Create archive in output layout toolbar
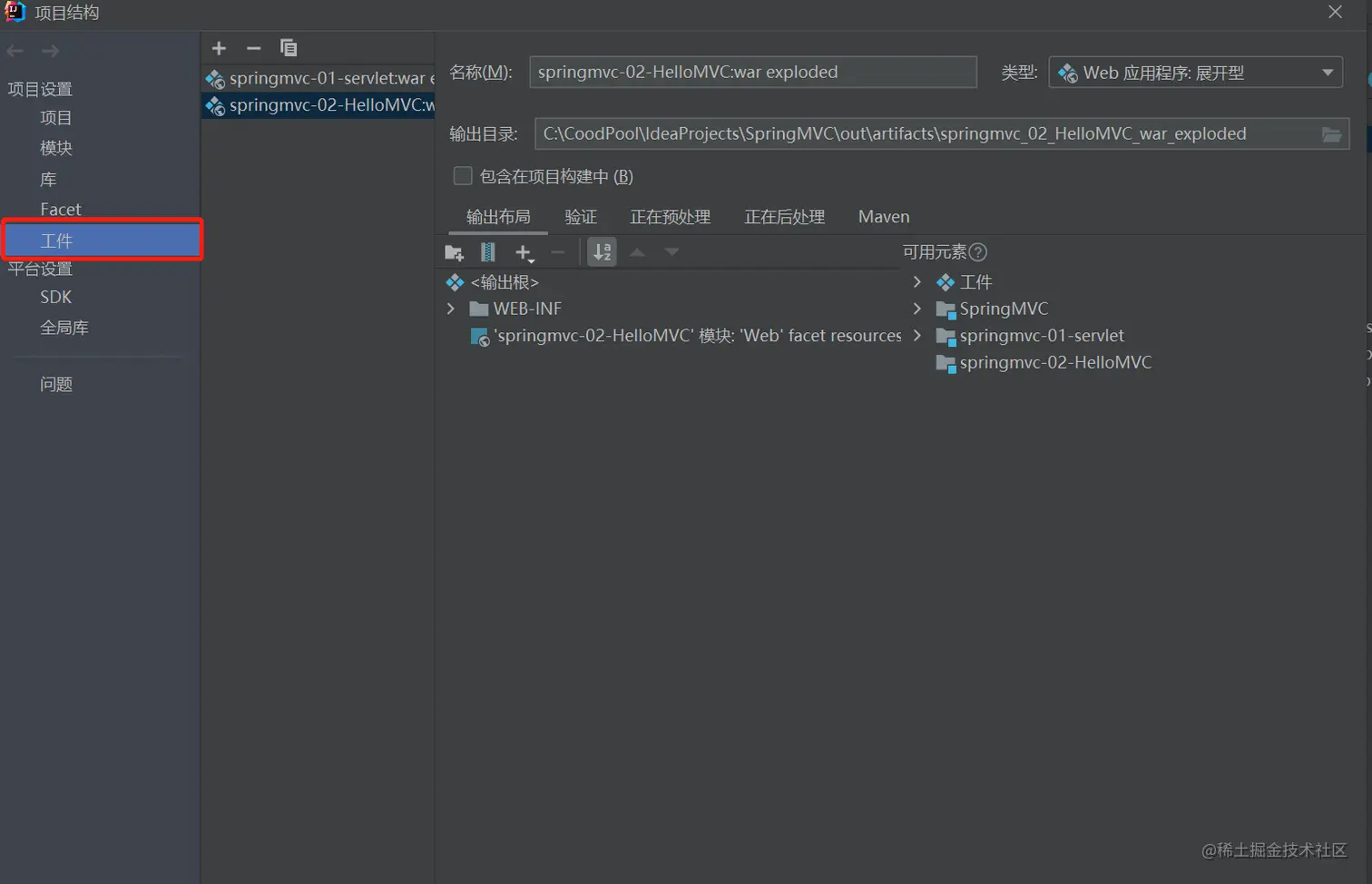This screenshot has height=884, width=1372. pos(488,252)
